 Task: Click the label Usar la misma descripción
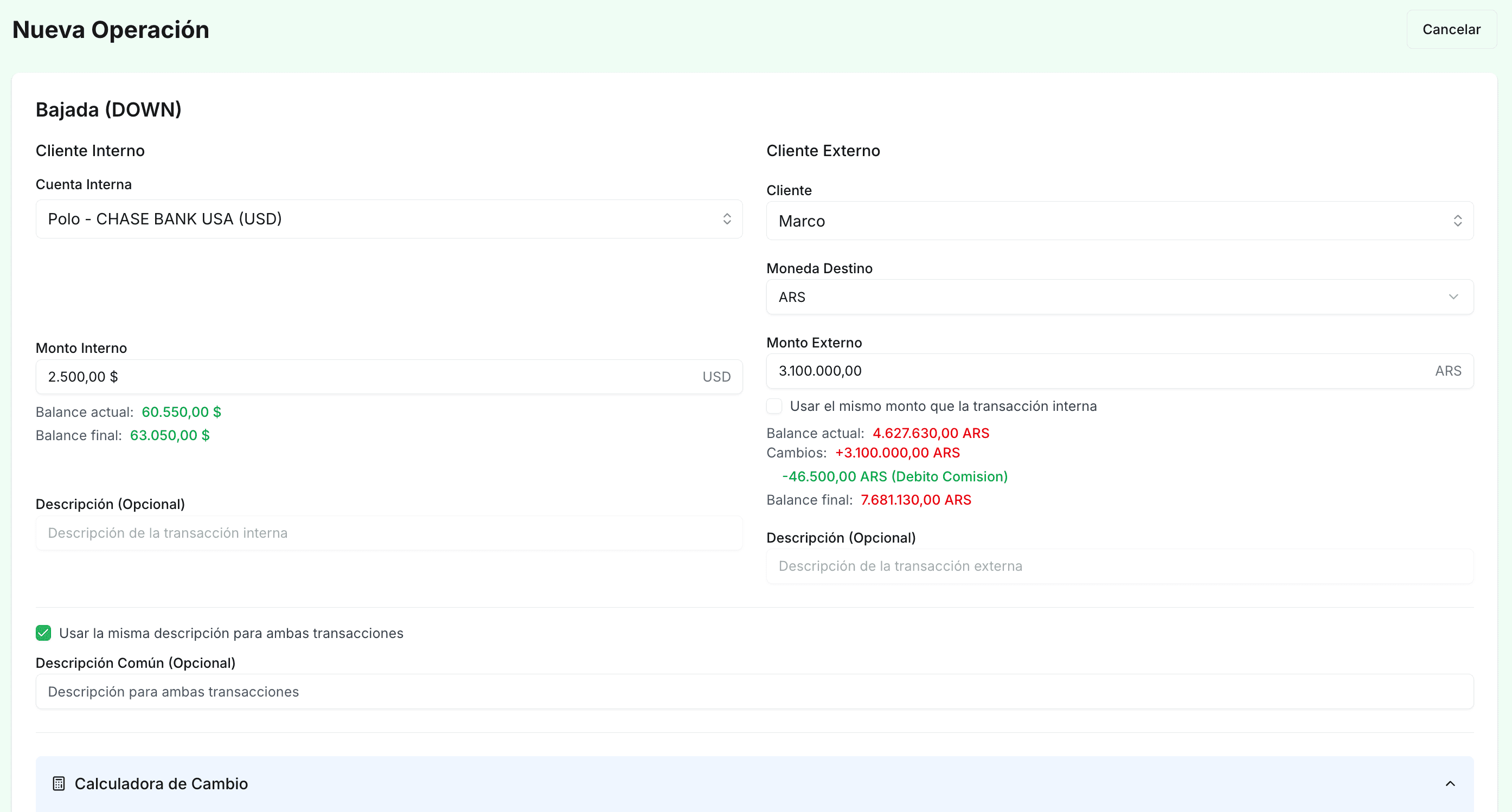click(x=230, y=633)
